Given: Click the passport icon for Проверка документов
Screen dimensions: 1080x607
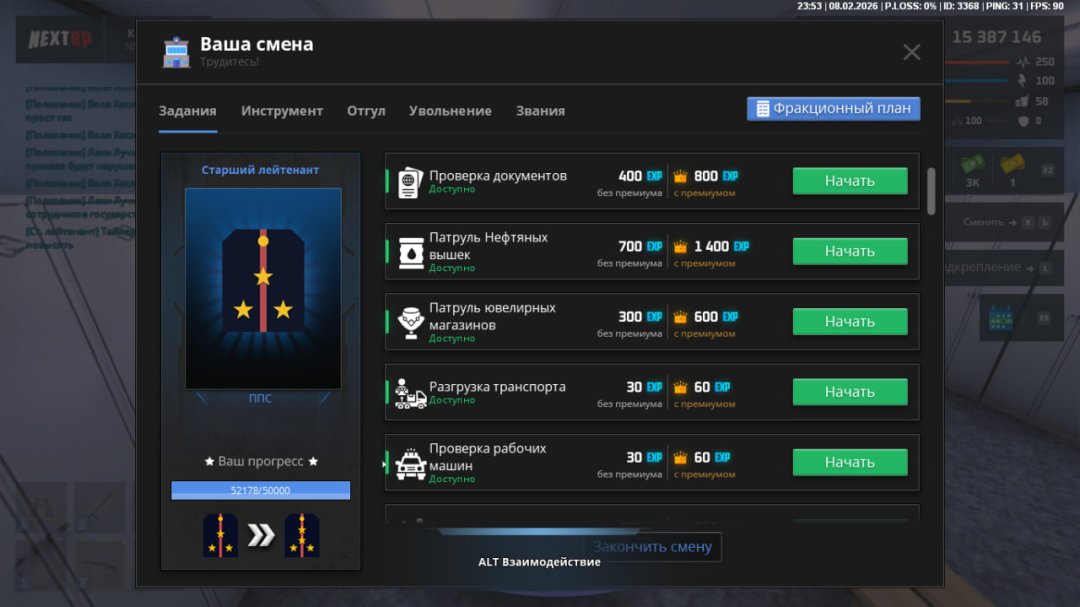Looking at the screenshot, I should pyautogui.click(x=410, y=183).
